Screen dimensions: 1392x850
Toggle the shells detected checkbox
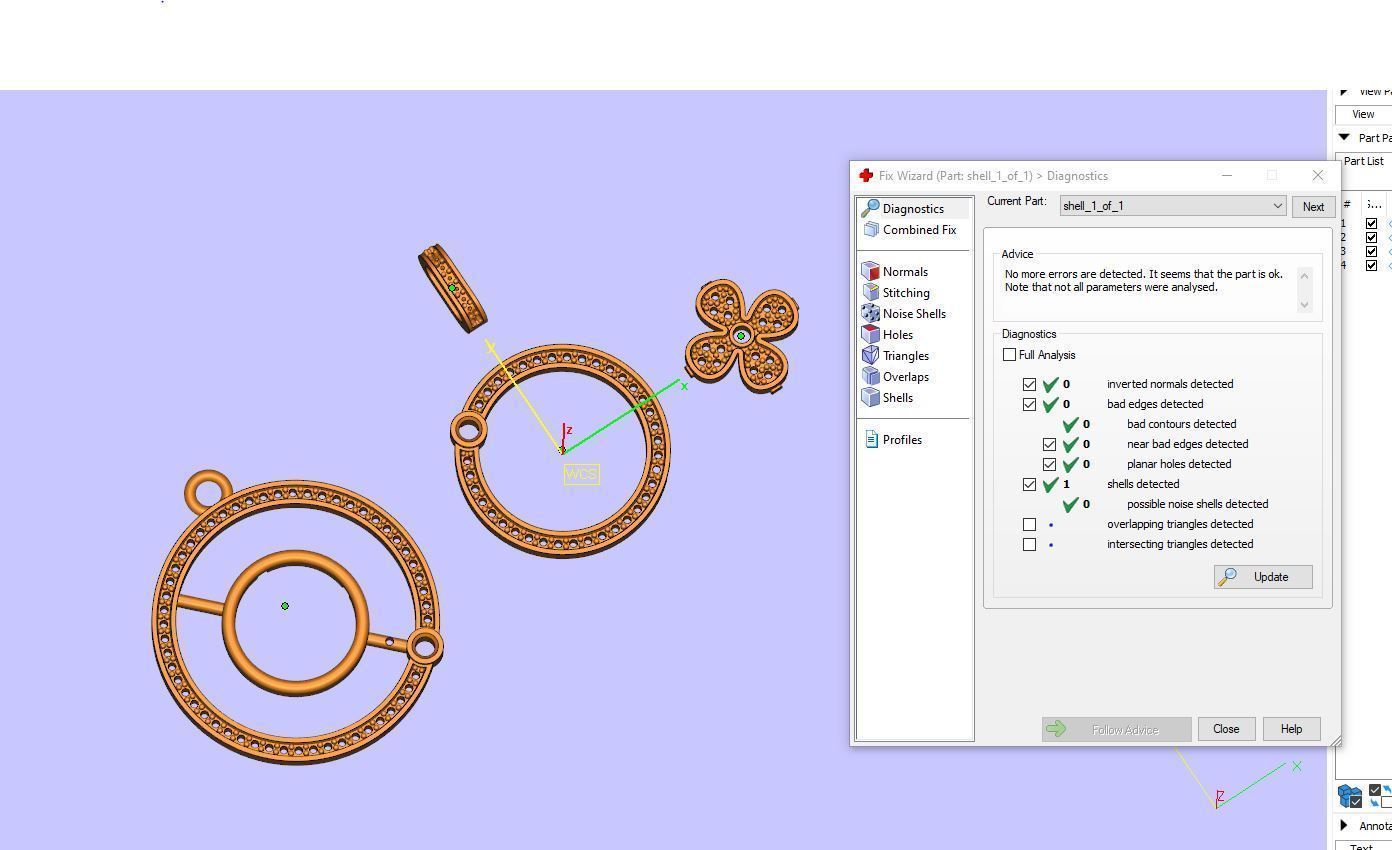pos(1029,484)
